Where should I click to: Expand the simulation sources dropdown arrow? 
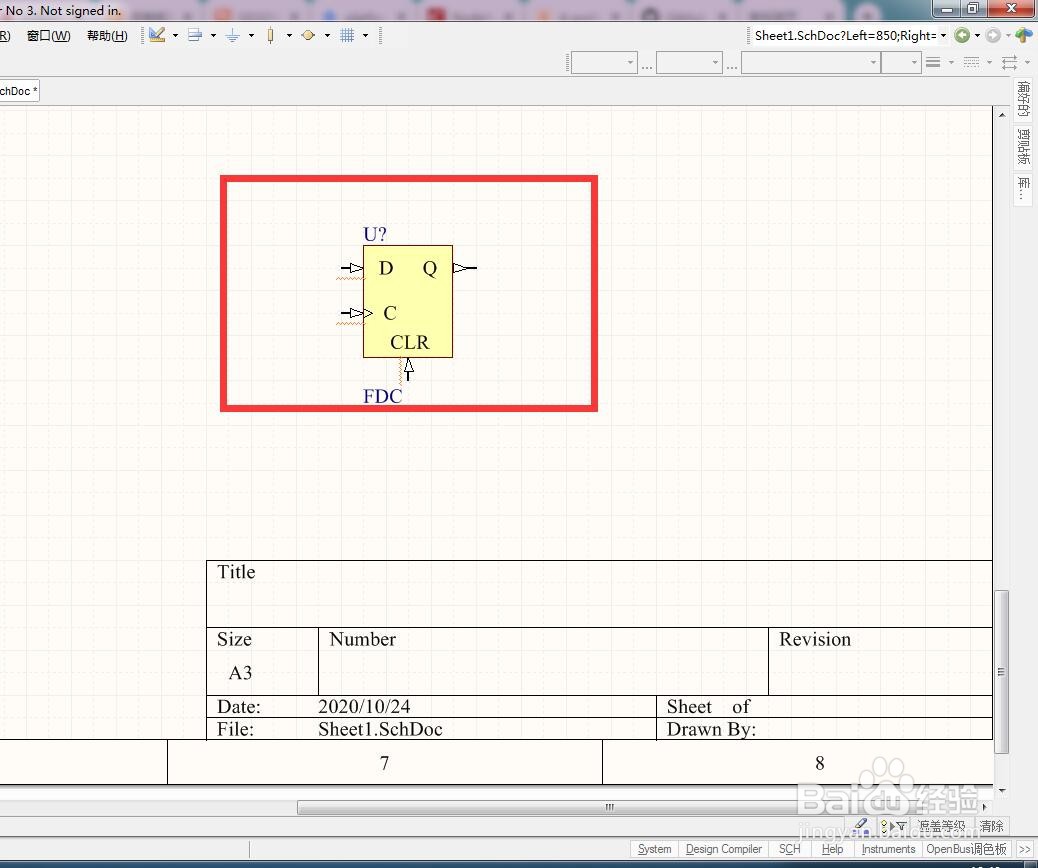(x=327, y=36)
